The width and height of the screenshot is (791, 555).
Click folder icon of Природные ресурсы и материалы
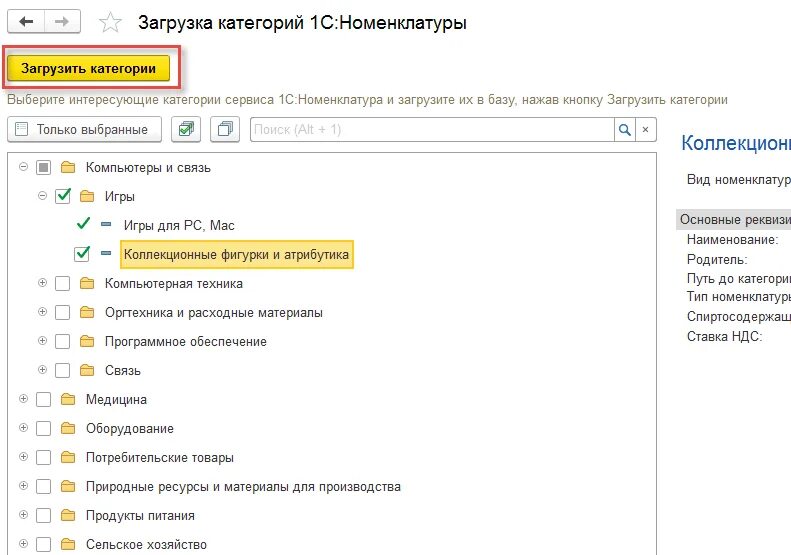[68, 486]
